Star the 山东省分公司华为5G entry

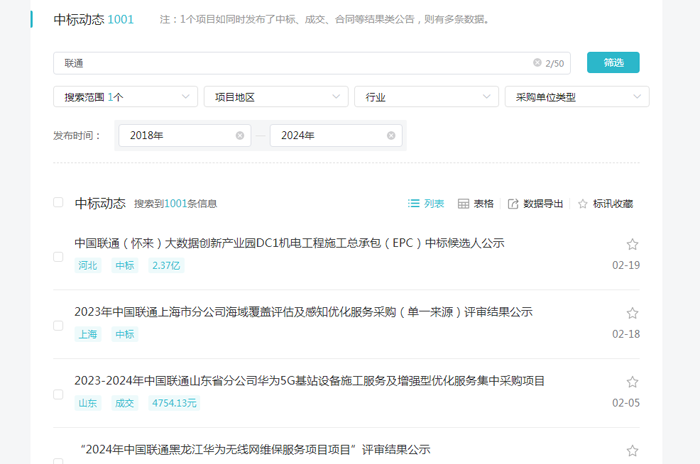[x=632, y=382]
